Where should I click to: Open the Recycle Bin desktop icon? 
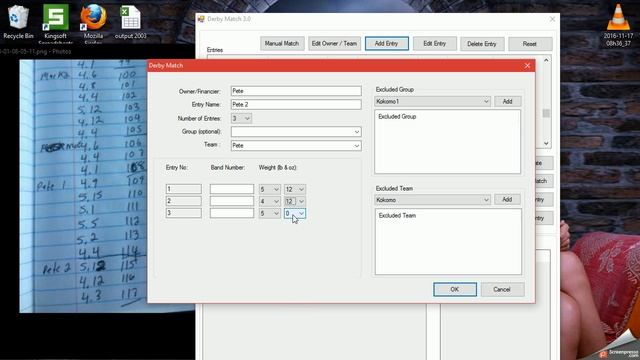(x=18, y=22)
